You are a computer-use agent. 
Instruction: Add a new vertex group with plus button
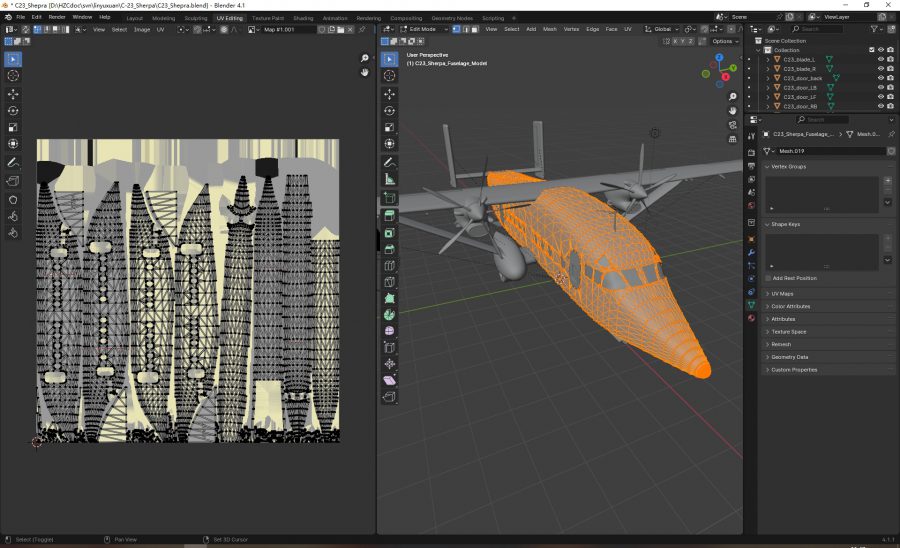[x=887, y=181]
